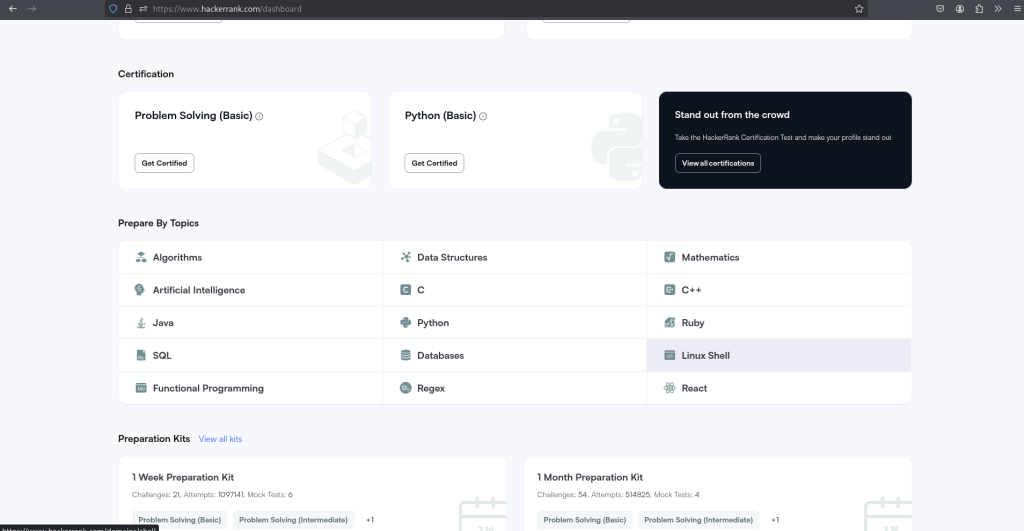Click the tracking protection shield icon

pyautogui.click(x=113, y=8)
